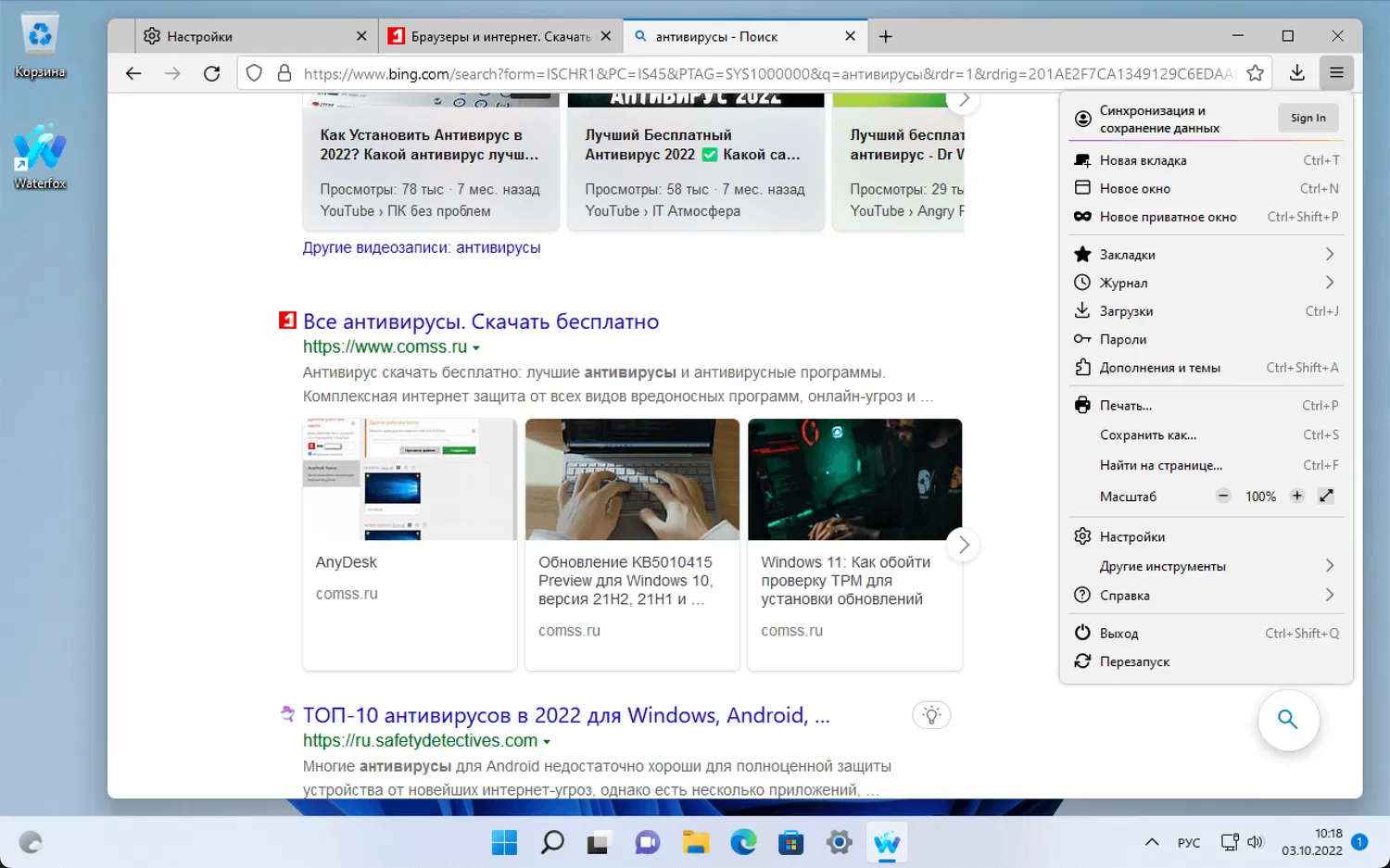Screen dimensions: 1390x868
Task: Open Дополнения и темы
Action: pyautogui.click(x=1207, y=368)
